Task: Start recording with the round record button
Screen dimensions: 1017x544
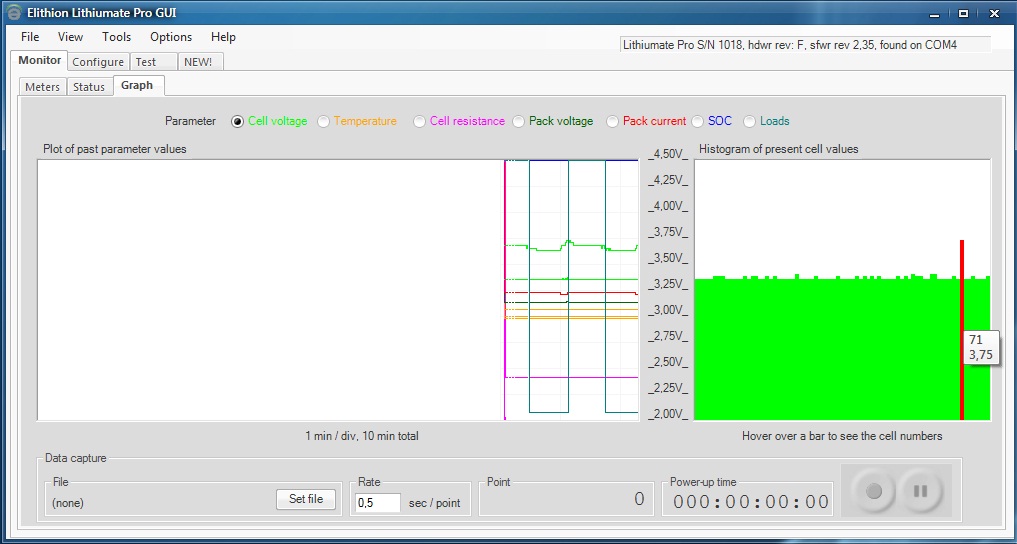Action: [x=874, y=491]
